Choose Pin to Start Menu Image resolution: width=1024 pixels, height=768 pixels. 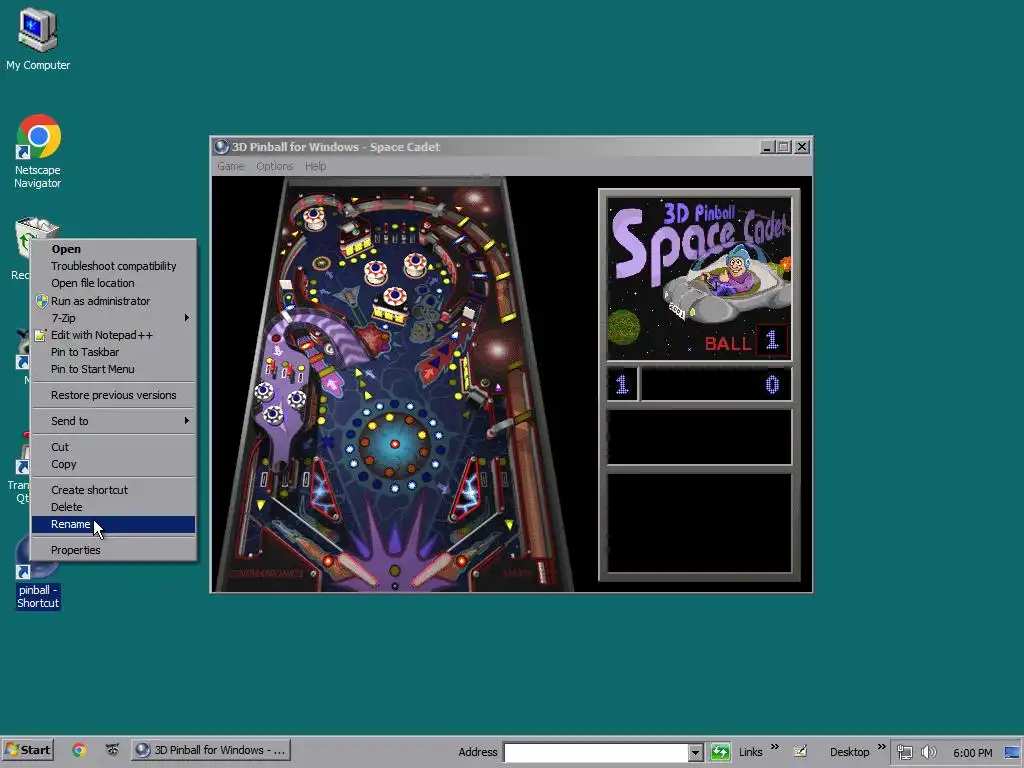point(113,369)
